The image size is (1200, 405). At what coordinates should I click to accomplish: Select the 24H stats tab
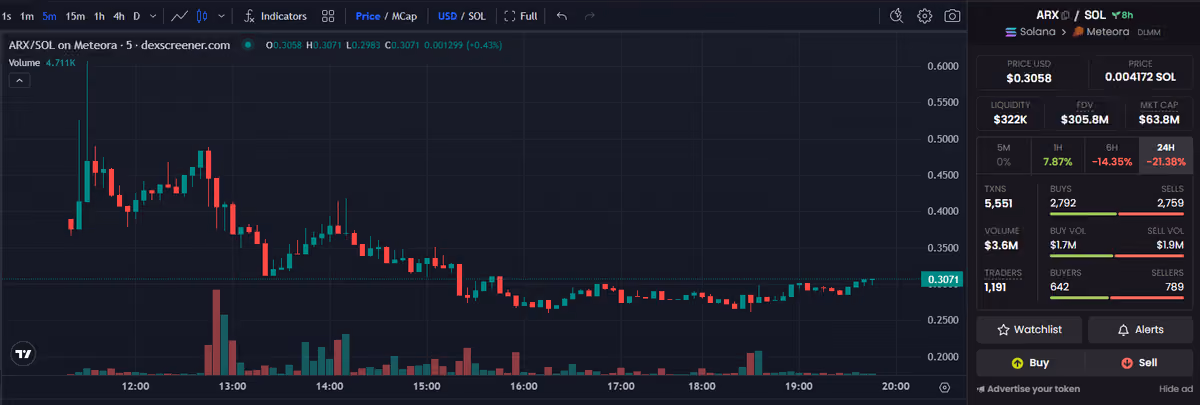(1165, 154)
